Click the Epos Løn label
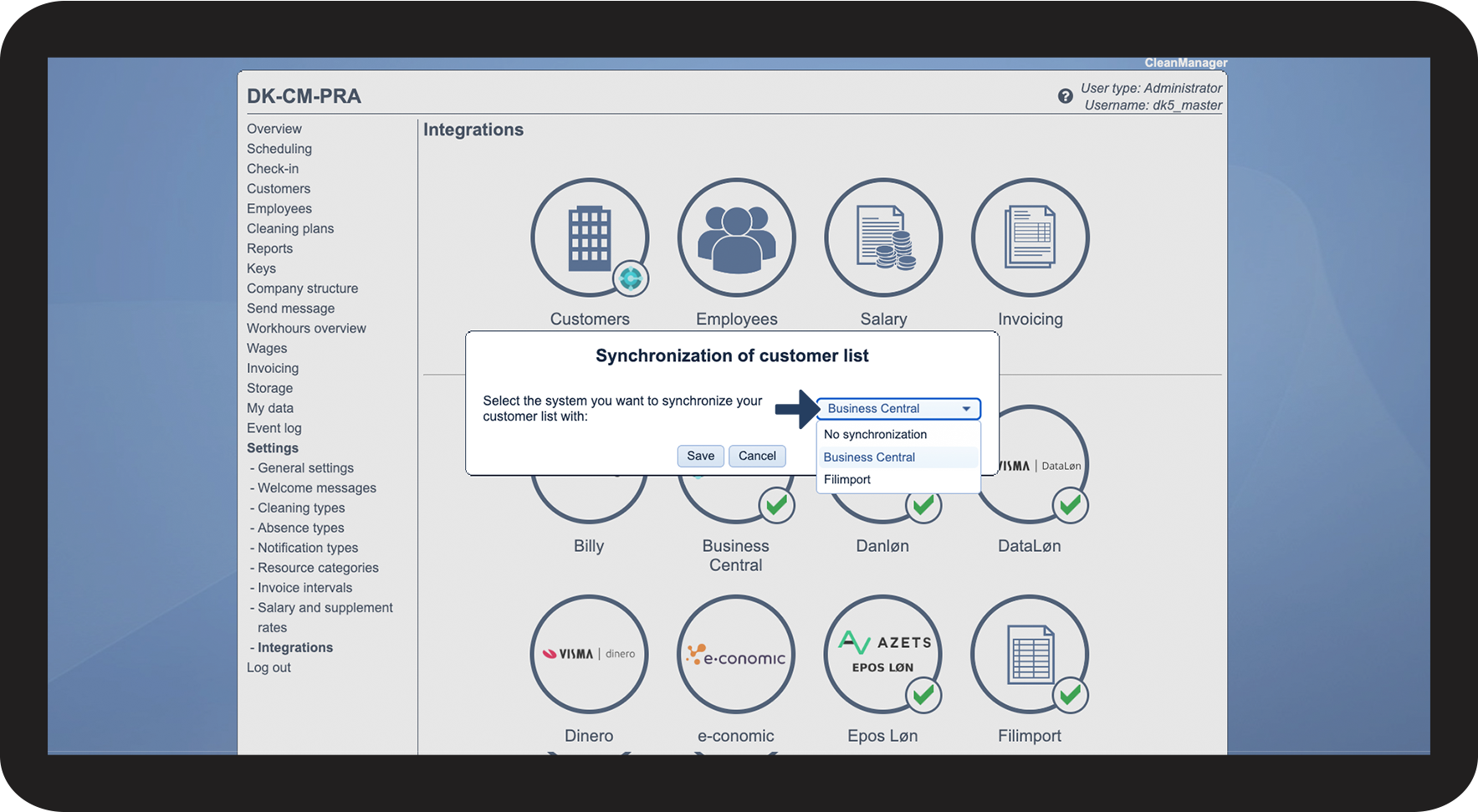The width and height of the screenshot is (1478, 812). click(x=882, y=736)
